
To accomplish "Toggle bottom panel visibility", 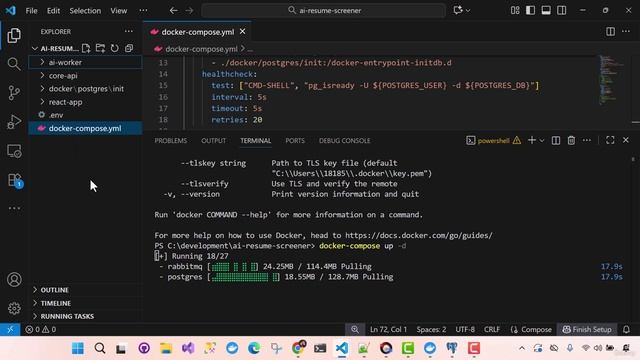I will [x=546, y=10].
